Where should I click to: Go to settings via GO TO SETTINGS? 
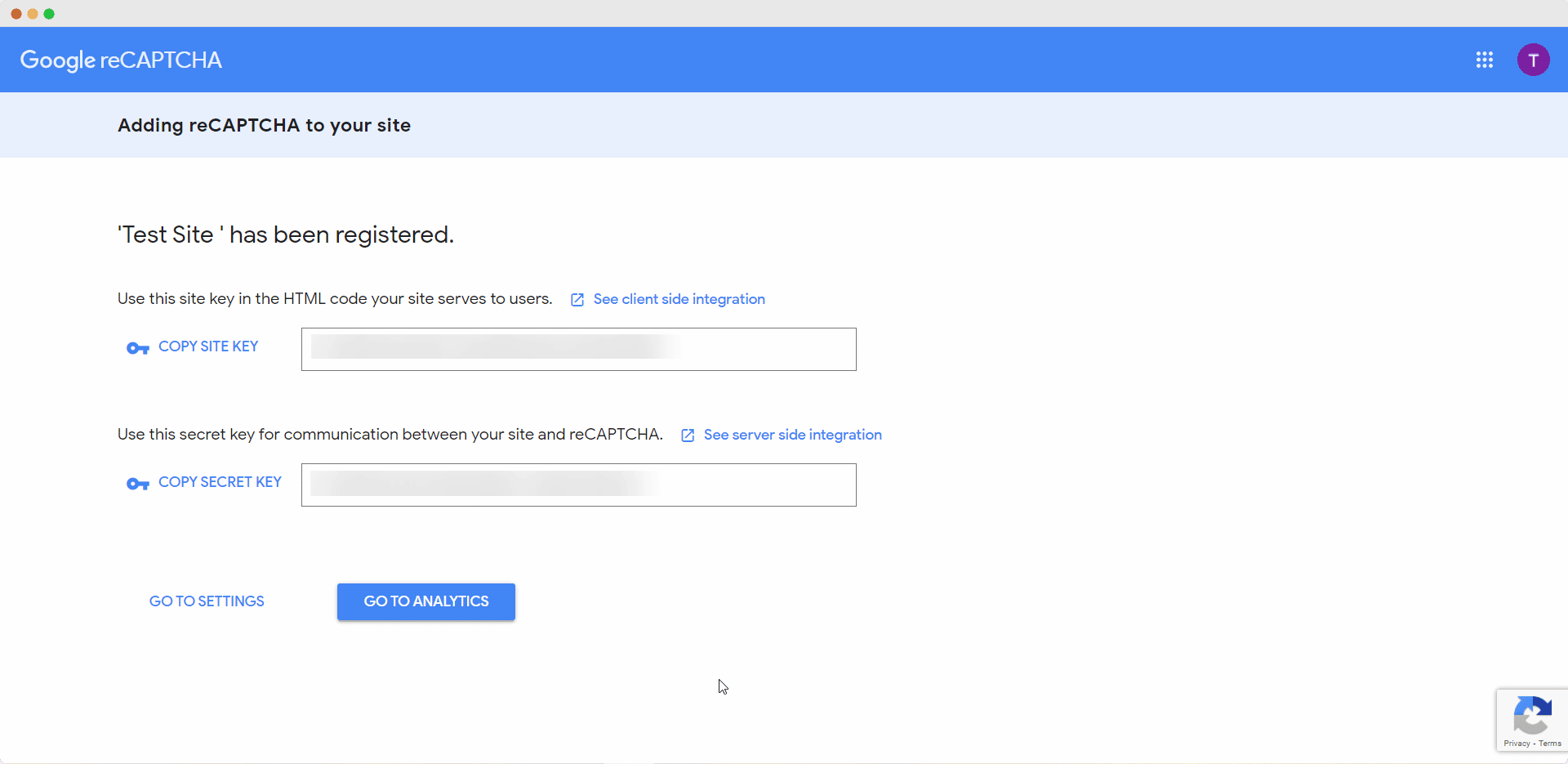click(207, 601)
